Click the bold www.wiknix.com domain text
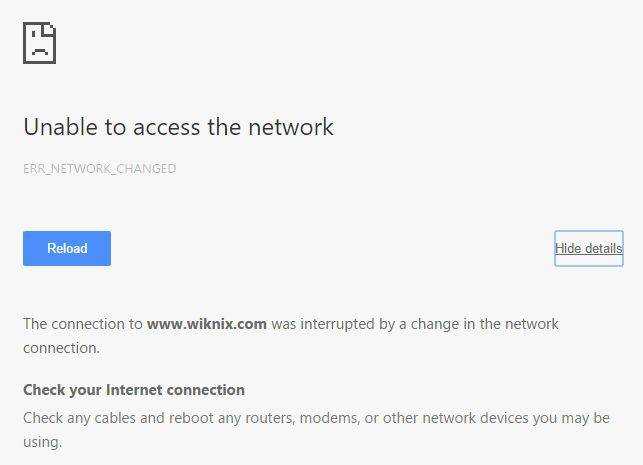The image size is (643, 465). [207, 324]
